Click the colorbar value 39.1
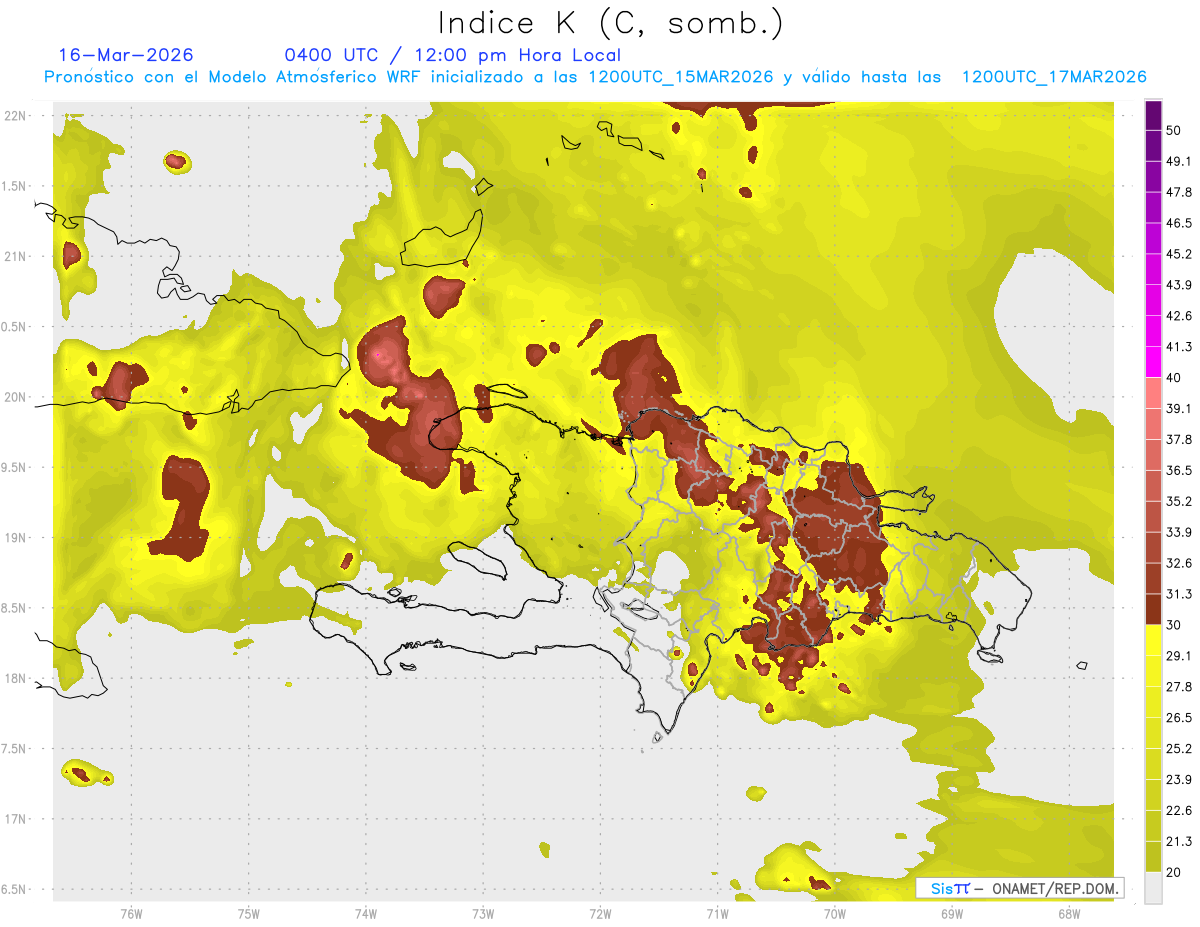This screenshot has width=1200, height=927. 1179,408
